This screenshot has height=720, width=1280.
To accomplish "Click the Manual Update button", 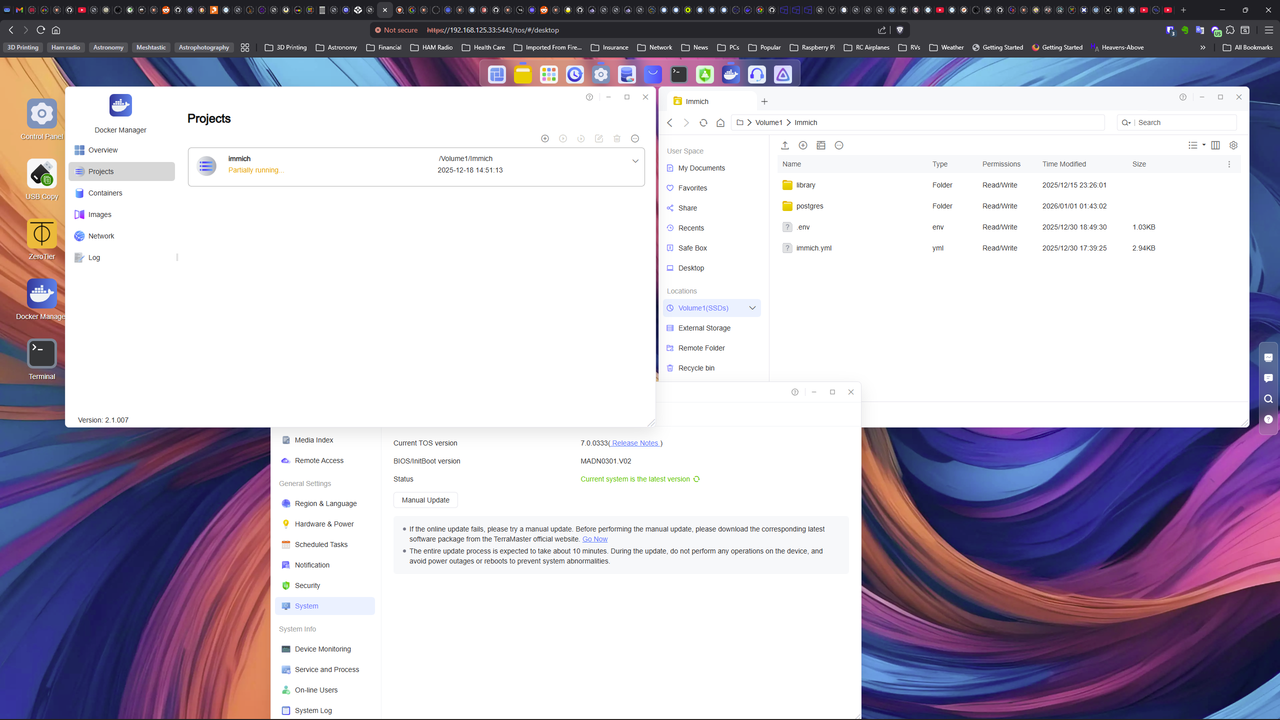I will 426,500.
